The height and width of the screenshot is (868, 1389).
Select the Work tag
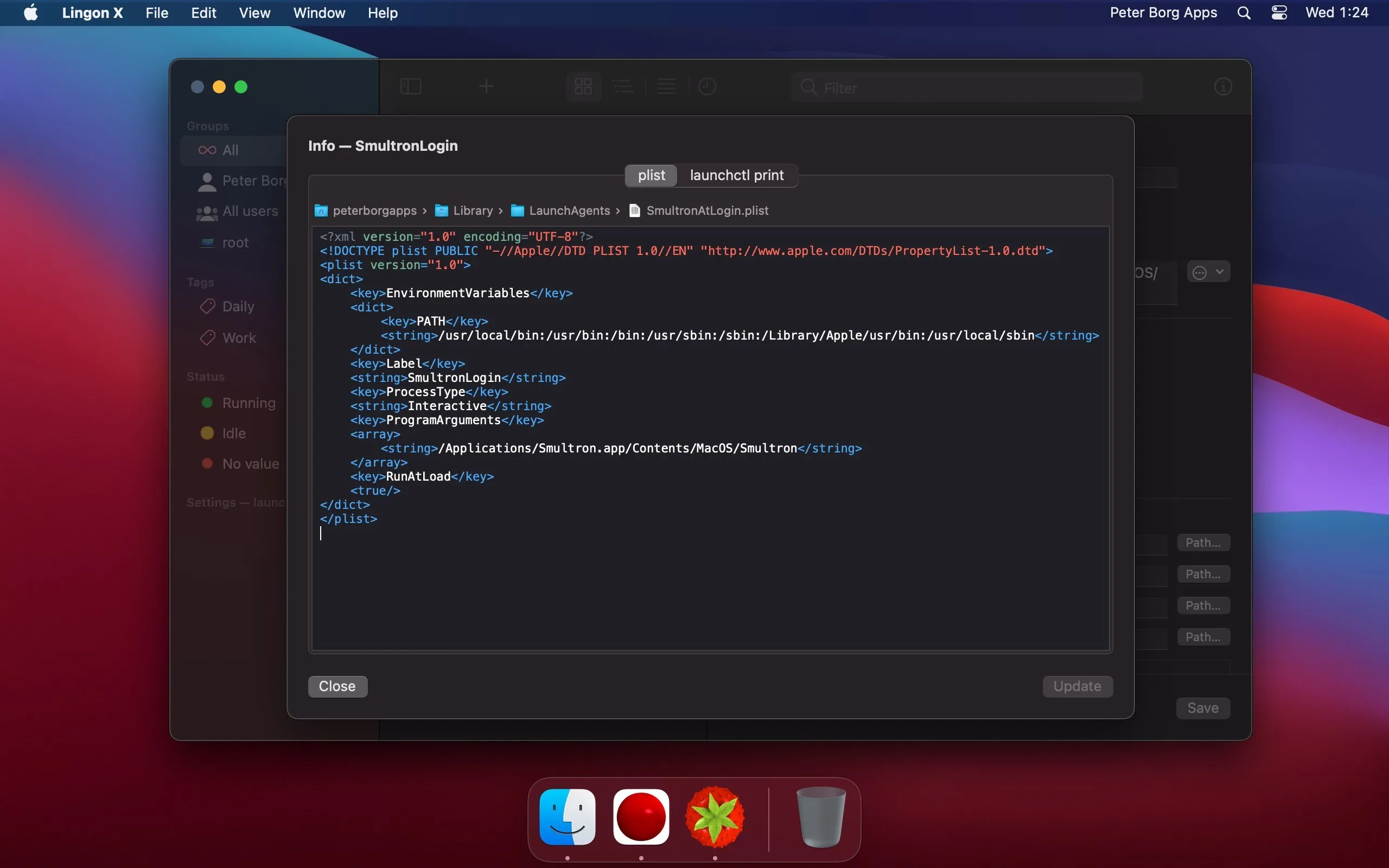pos(227,337)
